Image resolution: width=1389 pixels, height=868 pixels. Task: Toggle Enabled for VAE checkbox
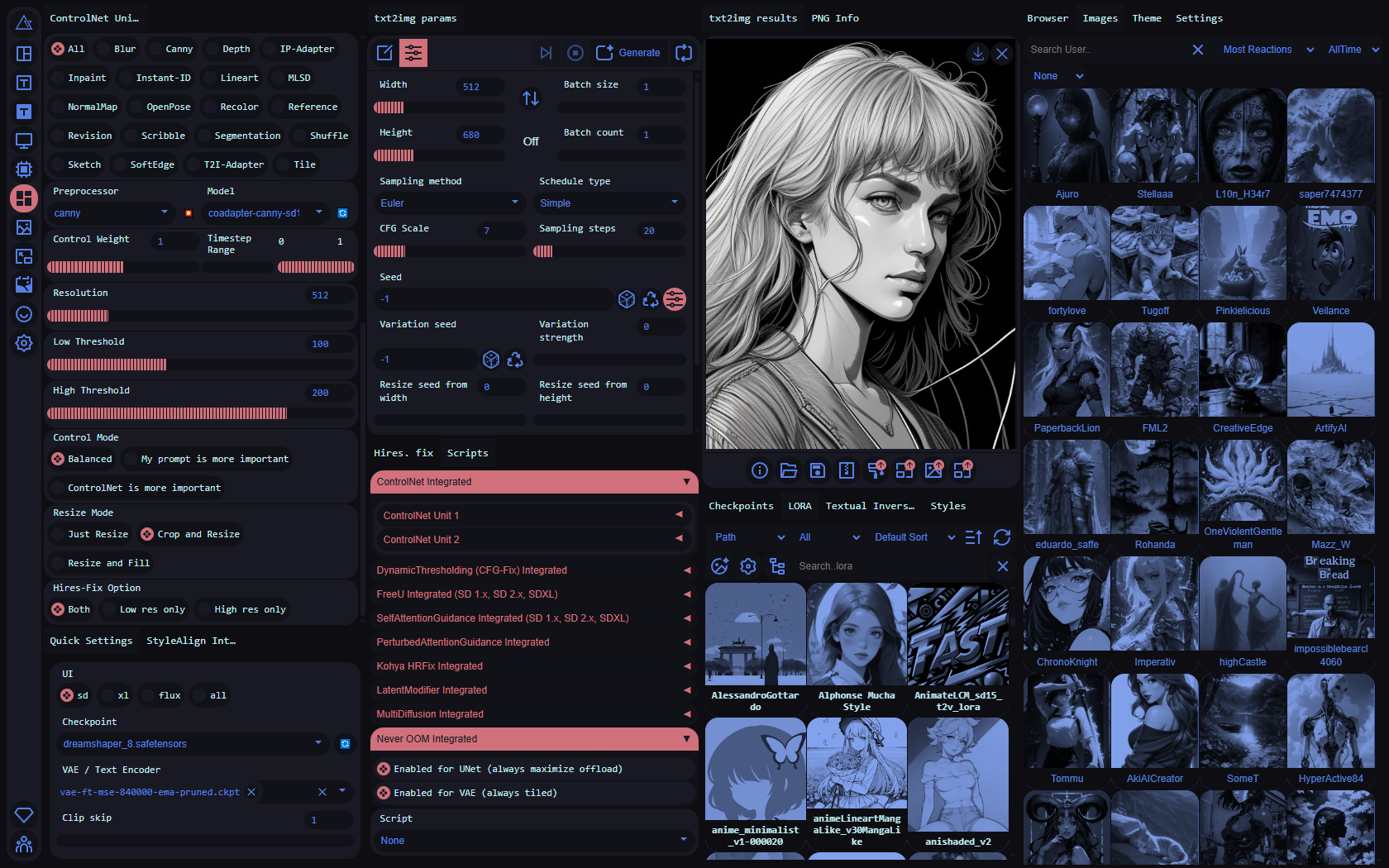(x=384, y=793)
